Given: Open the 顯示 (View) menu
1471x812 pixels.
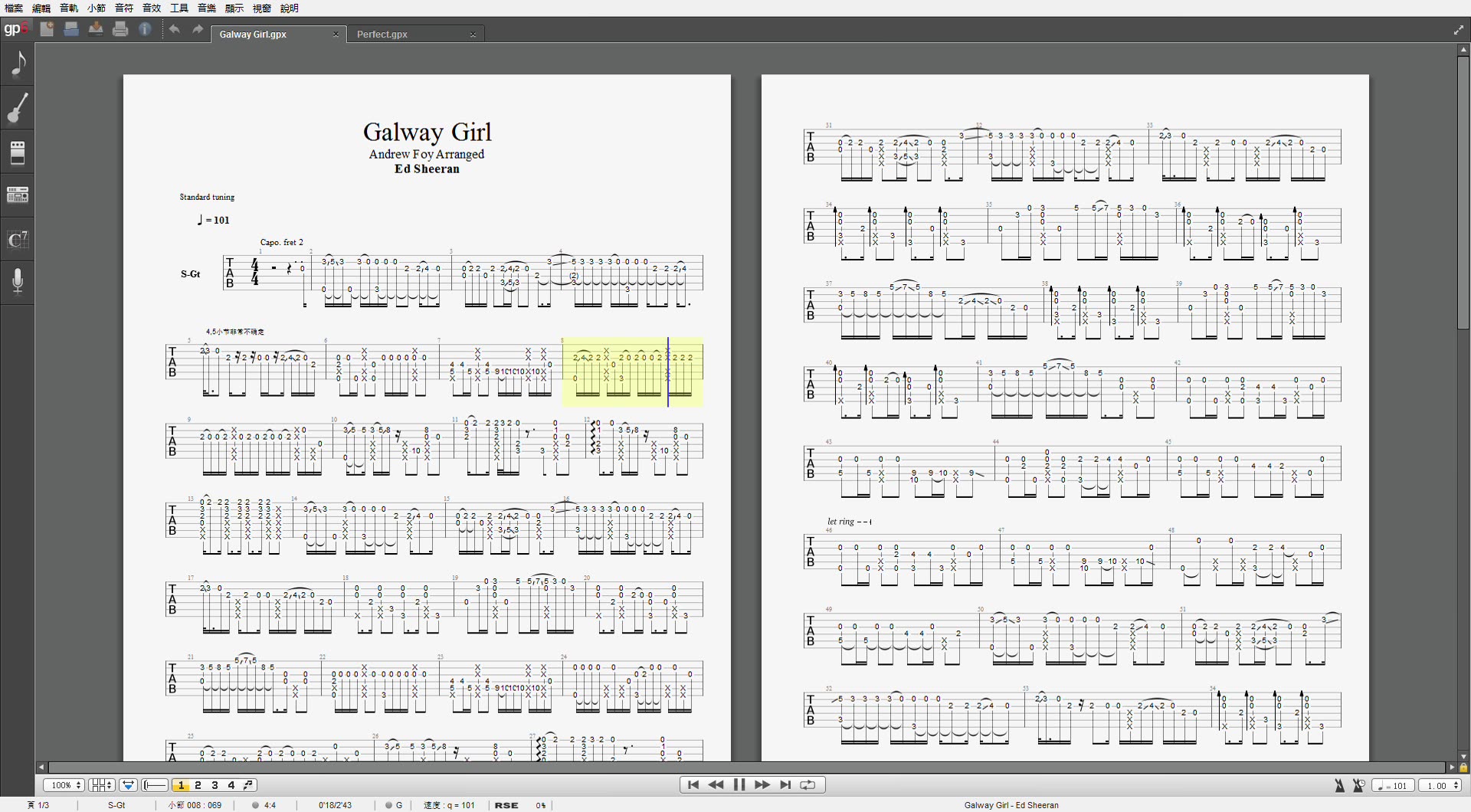Looking at the screenshot, I should 234,8.
